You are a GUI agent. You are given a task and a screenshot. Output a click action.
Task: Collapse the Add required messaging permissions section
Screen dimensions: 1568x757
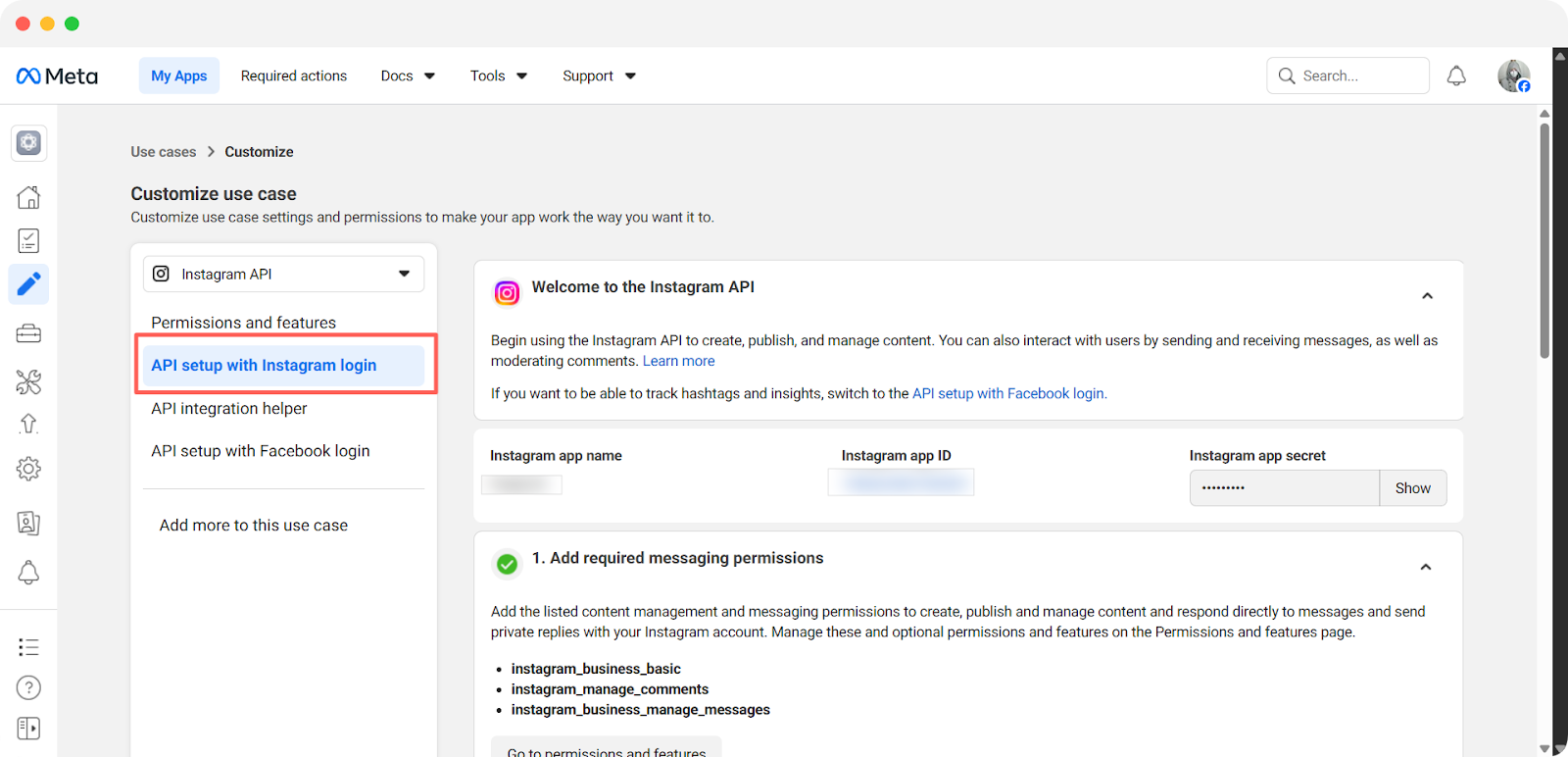pyautogui.click(x=1426, y=567)
